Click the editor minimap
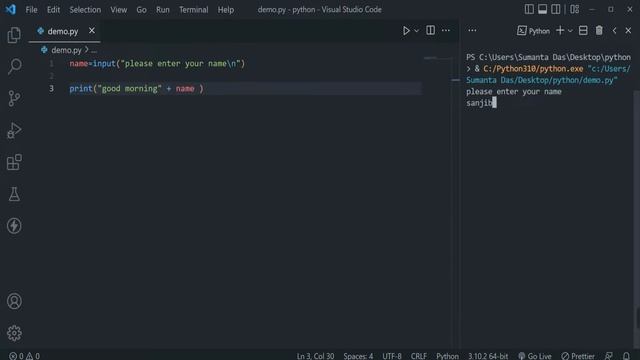 click(x=437, y=58)
